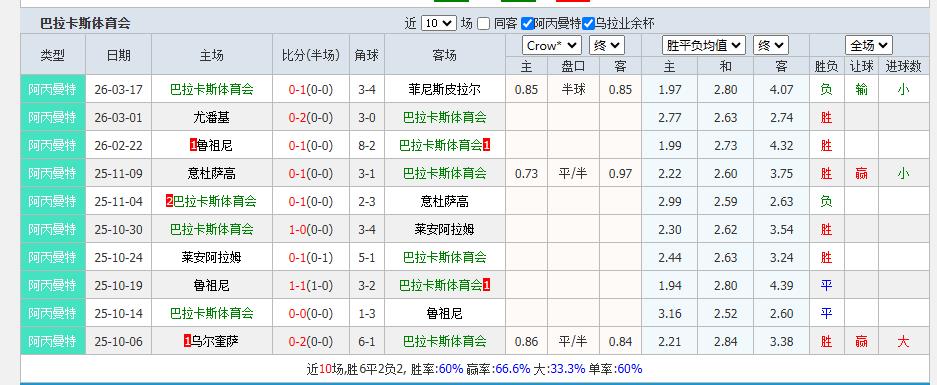937x385 pixels.
Task: Click the 阿丙曼特 league tag in 25-10-06 row
Action: tap(53, 341)
